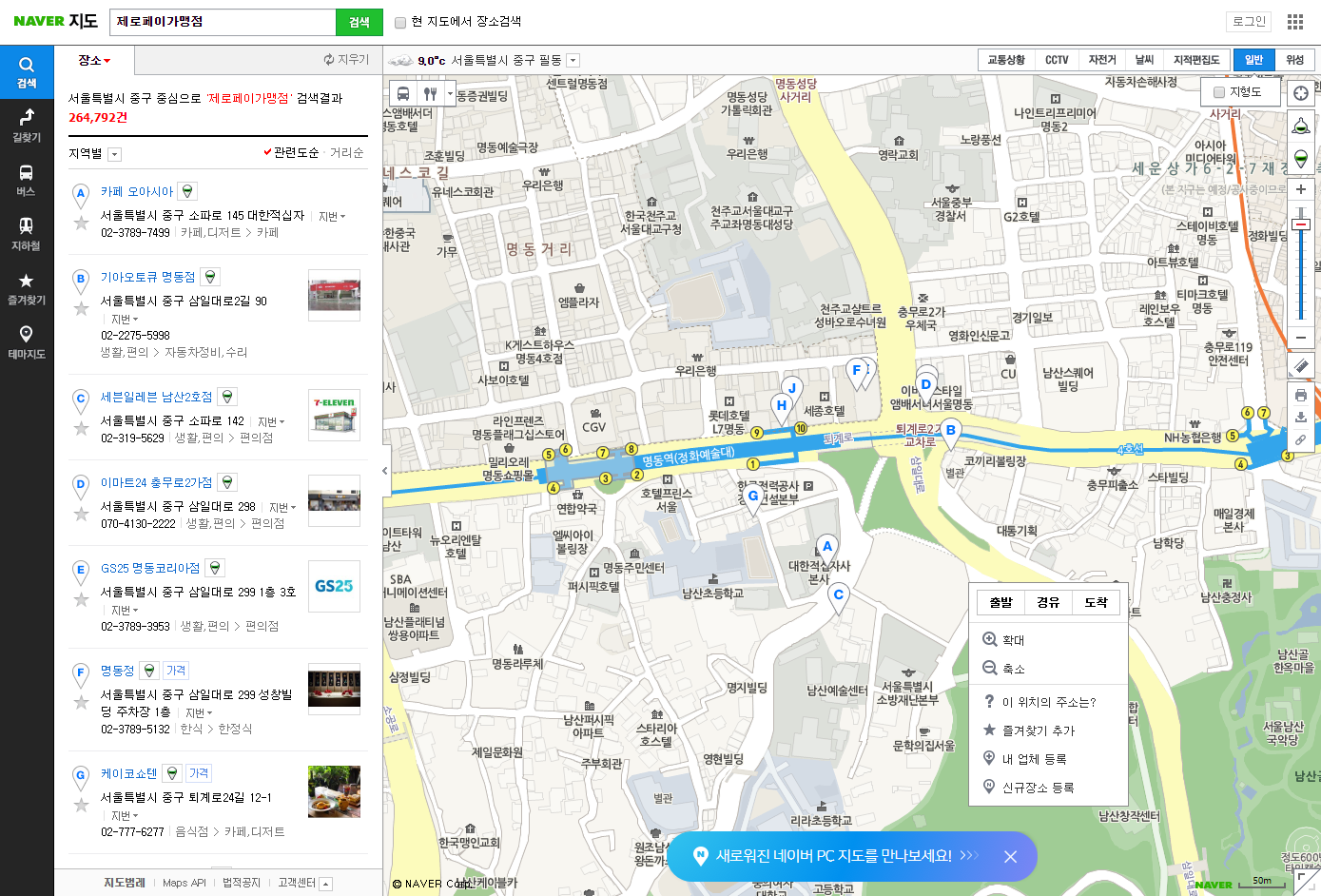Select the 검색 search sidebar icon
Screen dimensions: 1321x896
point(27,71)
